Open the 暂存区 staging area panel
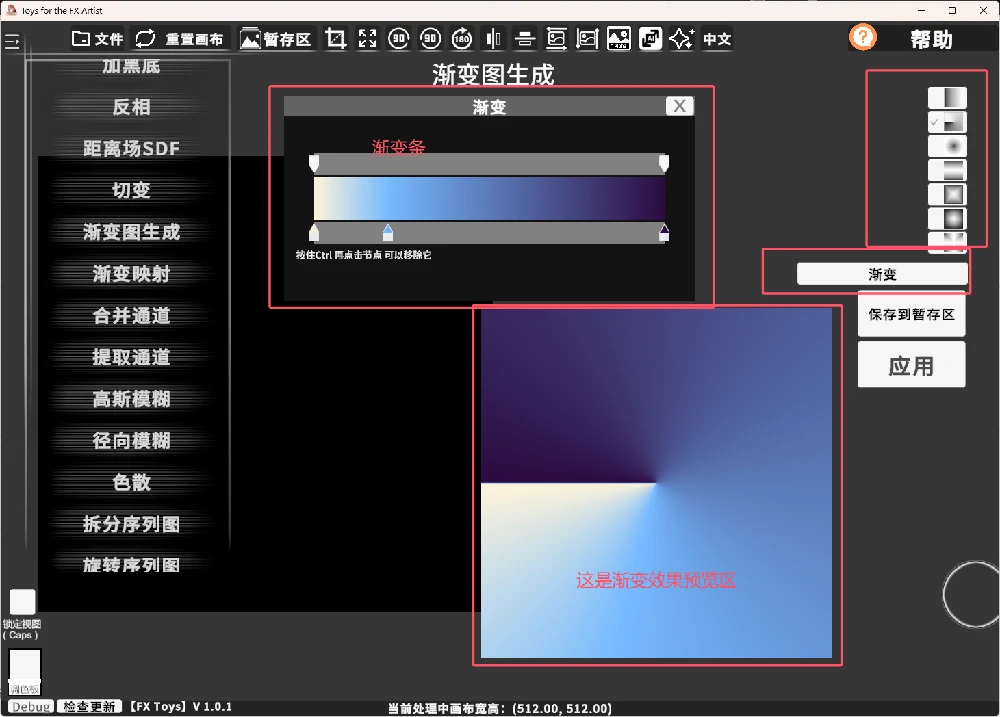1000x717 pixels. point(276,39)
